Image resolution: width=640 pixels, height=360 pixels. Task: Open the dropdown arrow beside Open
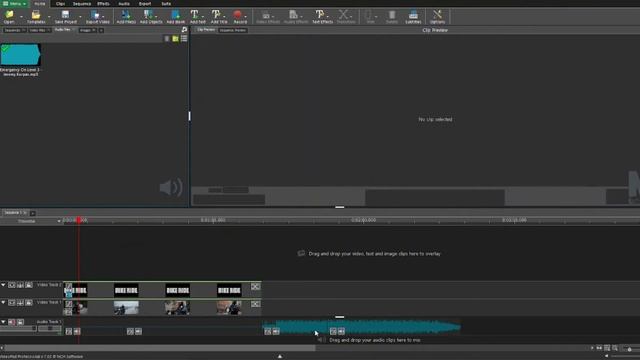click(21, 17)
